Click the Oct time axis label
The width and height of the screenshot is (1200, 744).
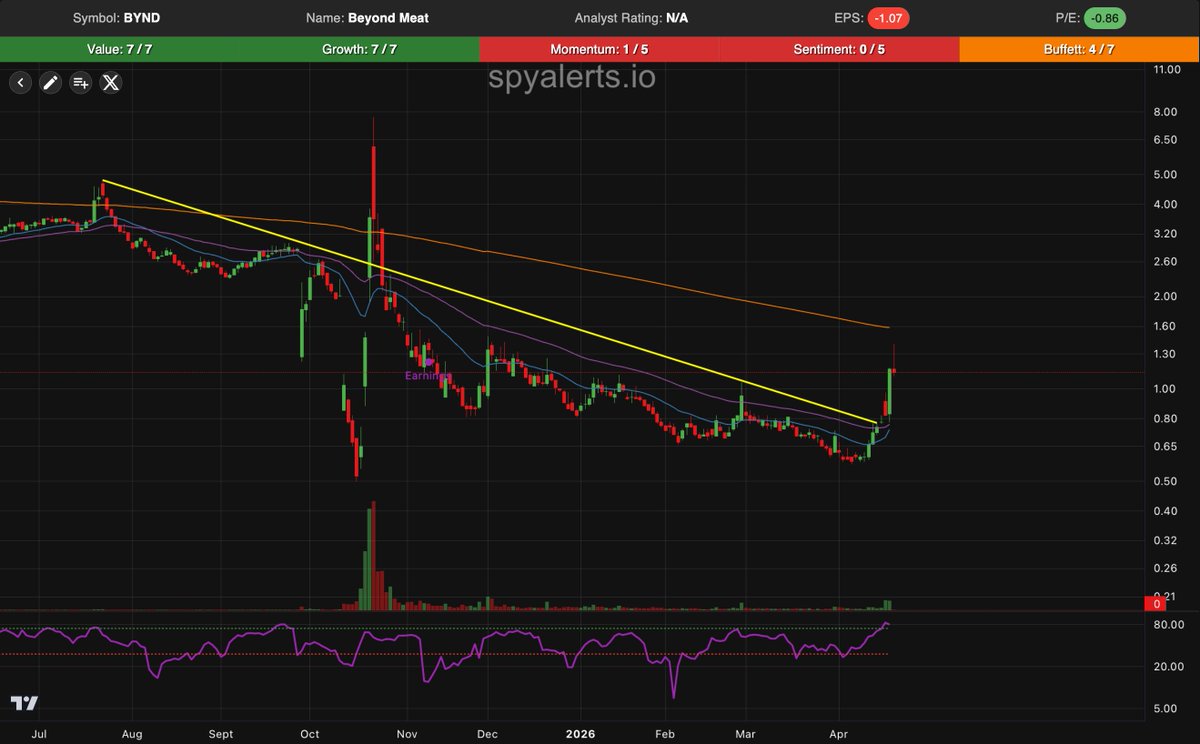[x=310, y=733]
